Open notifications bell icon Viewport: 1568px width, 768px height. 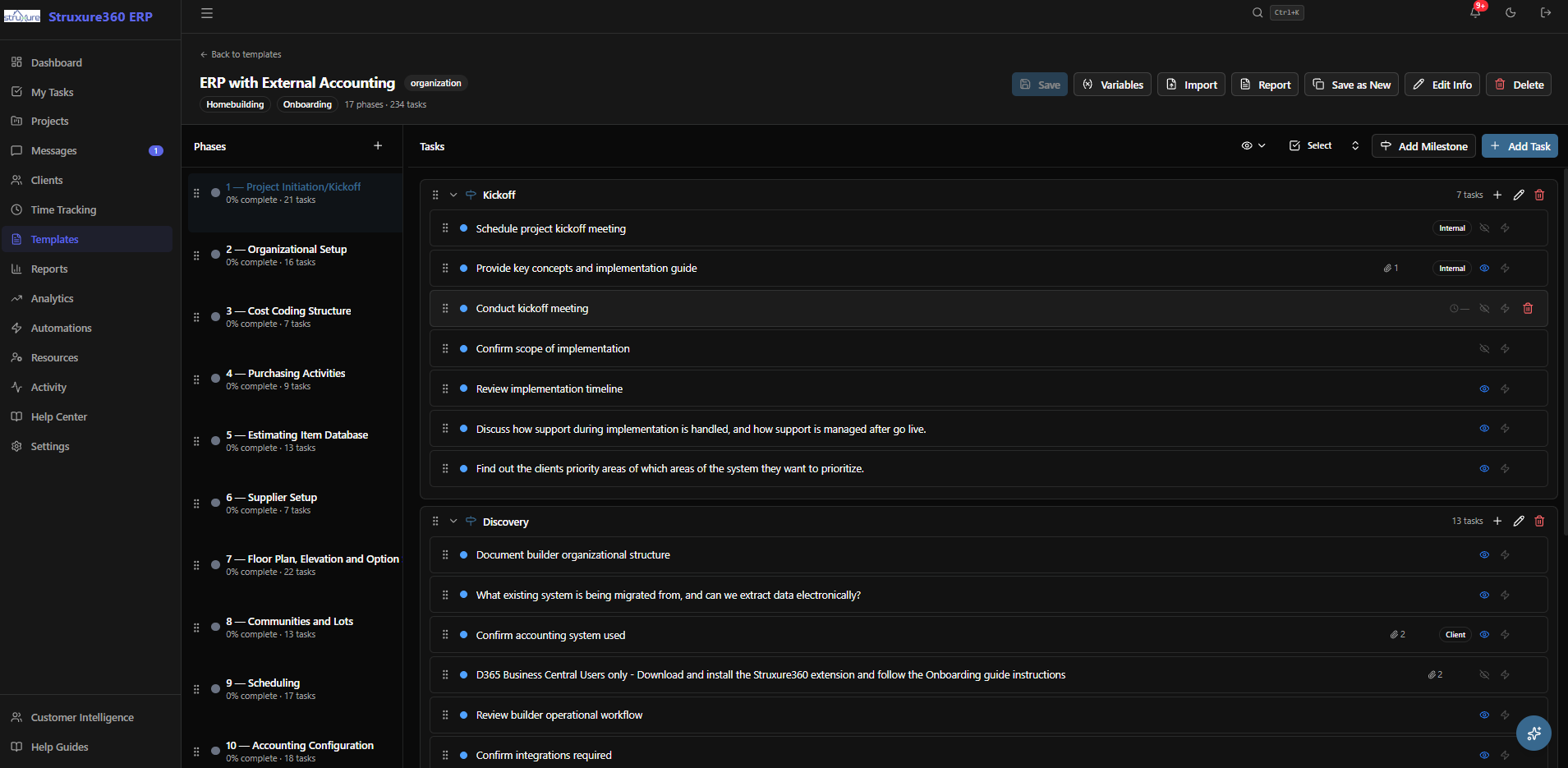tap(1475, 13)
